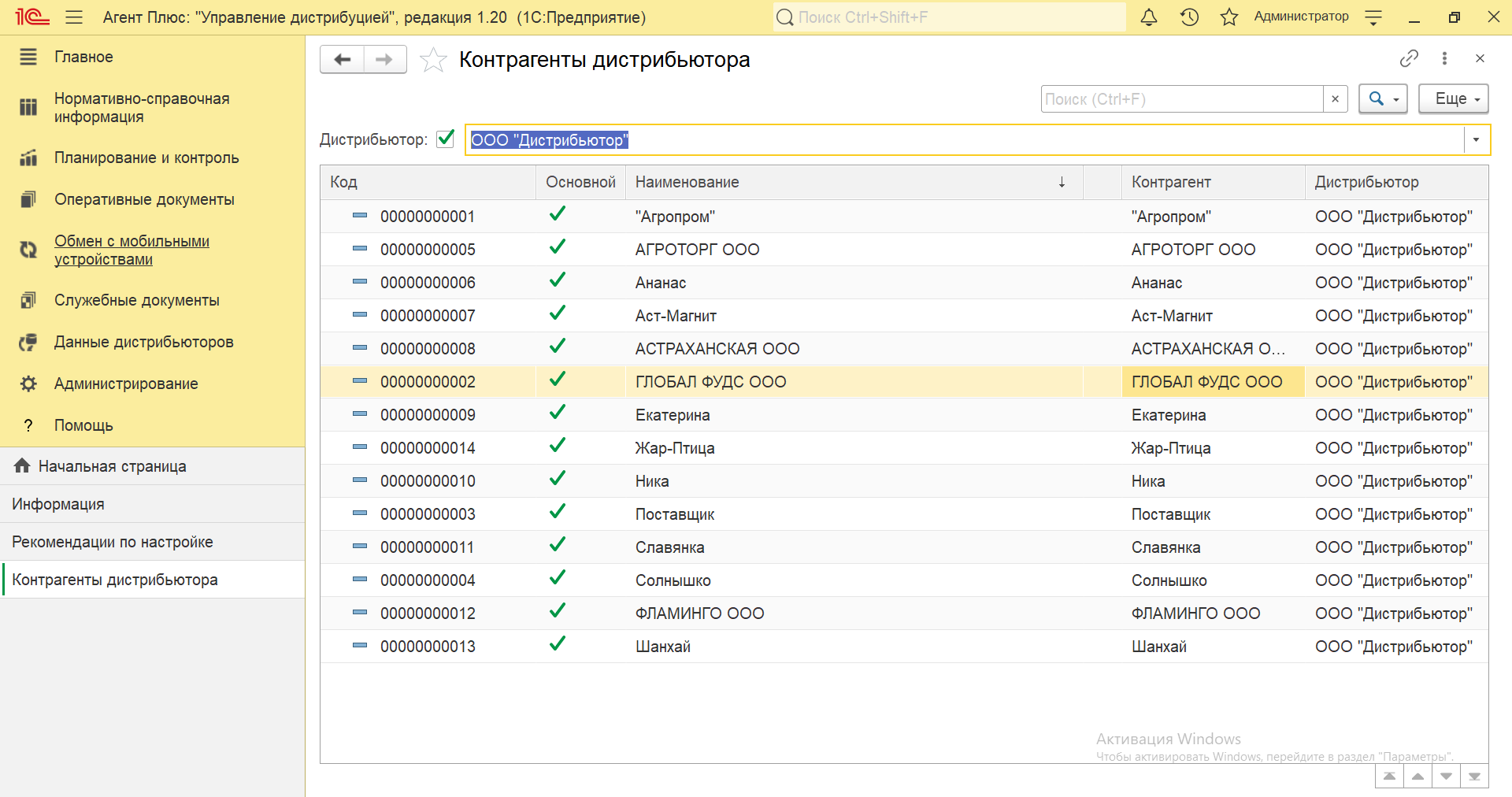Switch to Контрагенты дистрибьютора tab
The height and width of the screenshot is (797, 1512).
[x=152, y=580]
